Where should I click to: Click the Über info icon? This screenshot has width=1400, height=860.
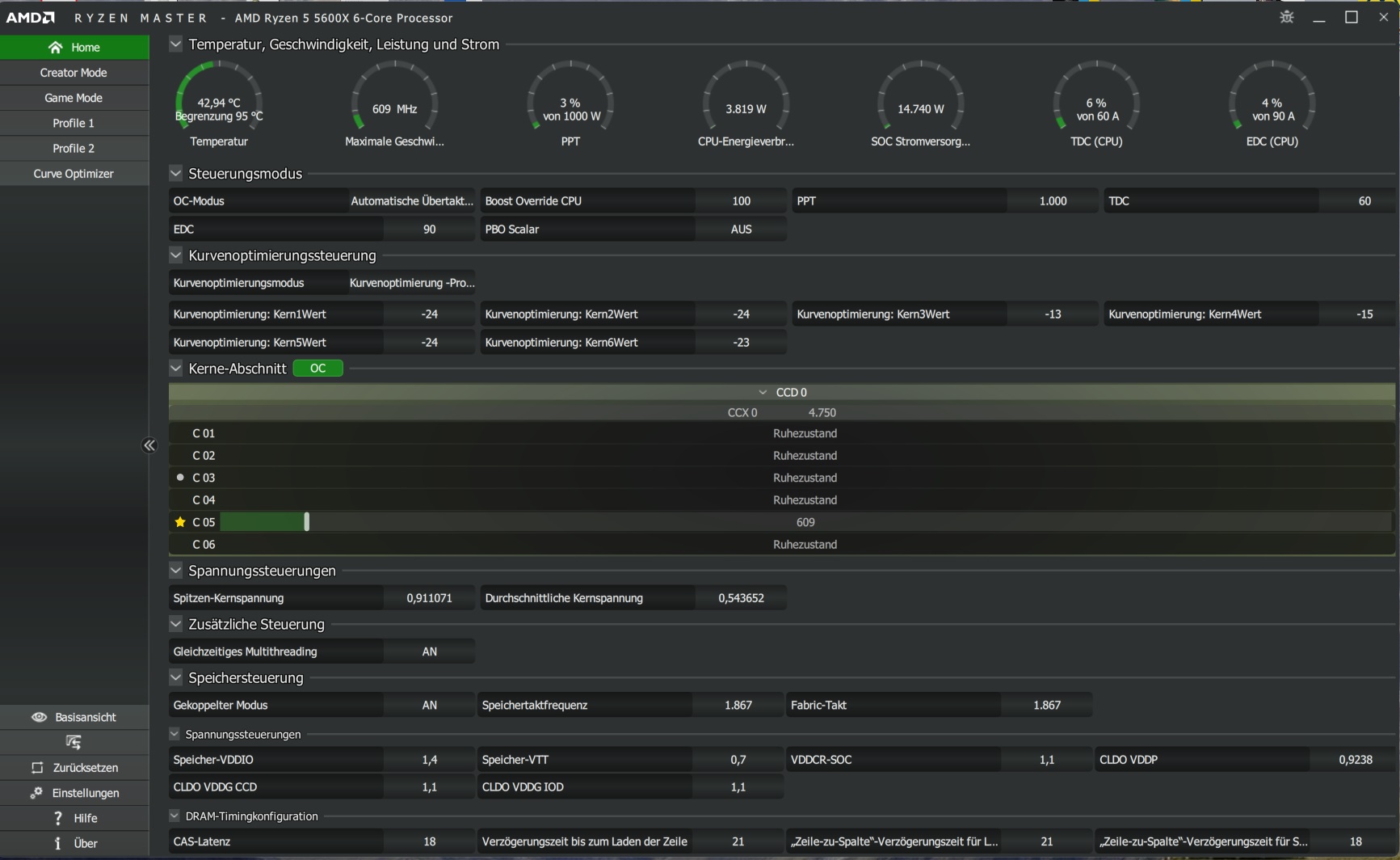(57, 843)
